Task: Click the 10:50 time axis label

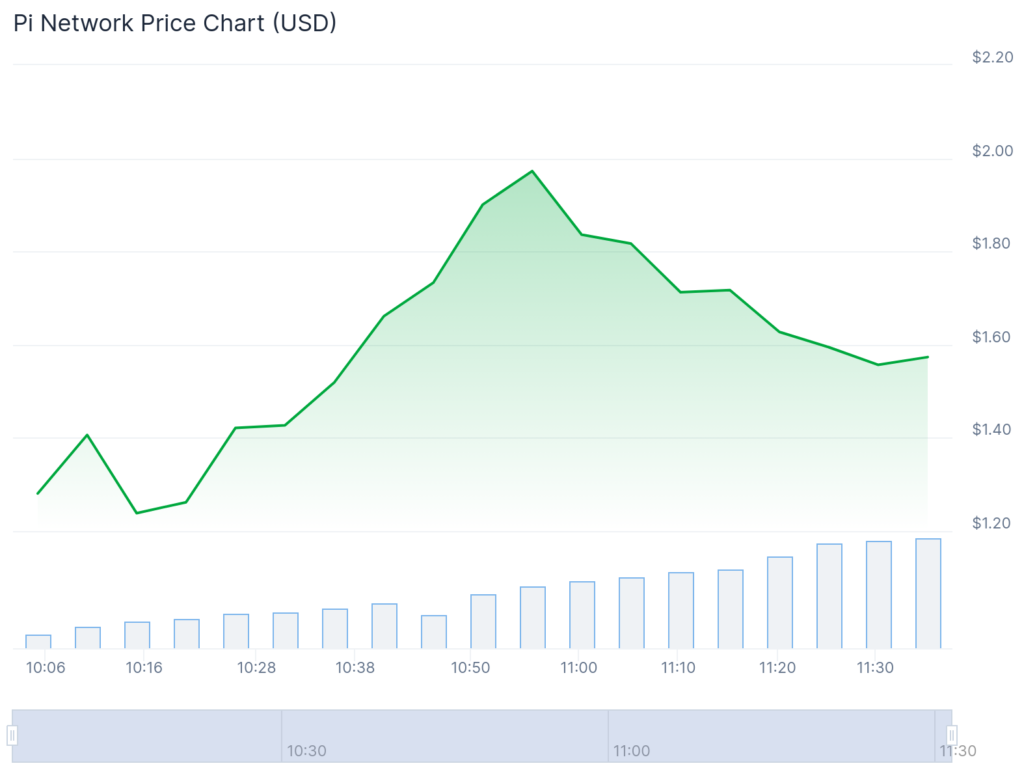Action: tap(470, 667)
